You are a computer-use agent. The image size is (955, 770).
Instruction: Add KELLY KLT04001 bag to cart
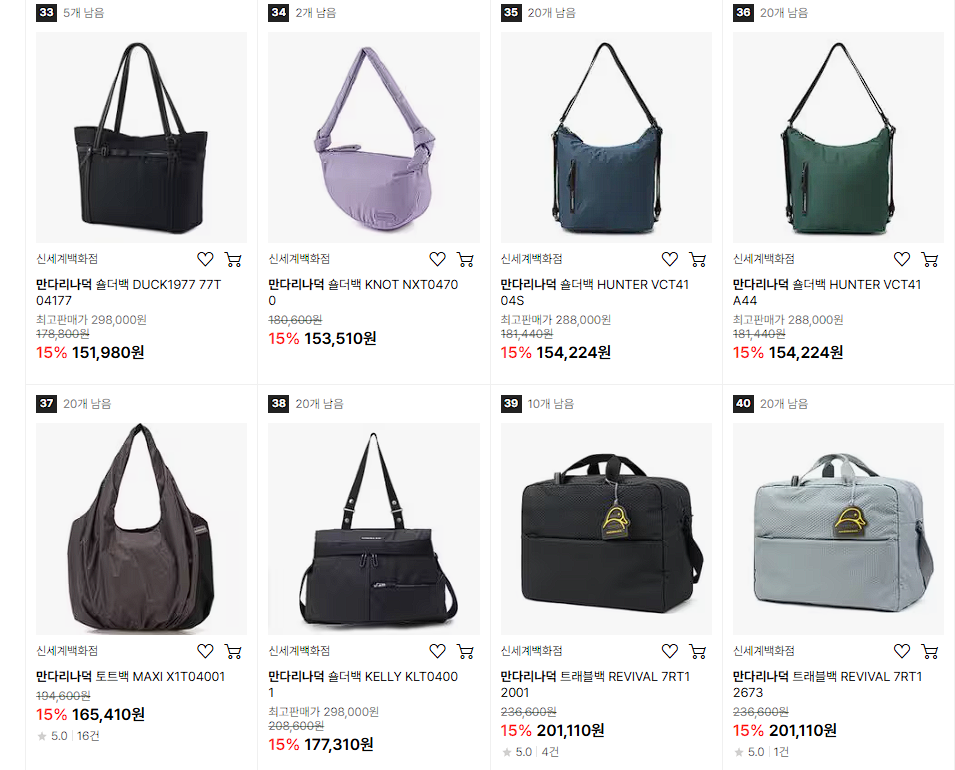(x=465, y=651)
